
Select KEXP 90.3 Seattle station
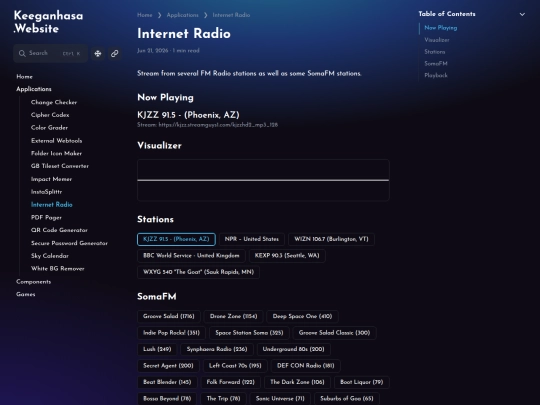pos(287,256)
